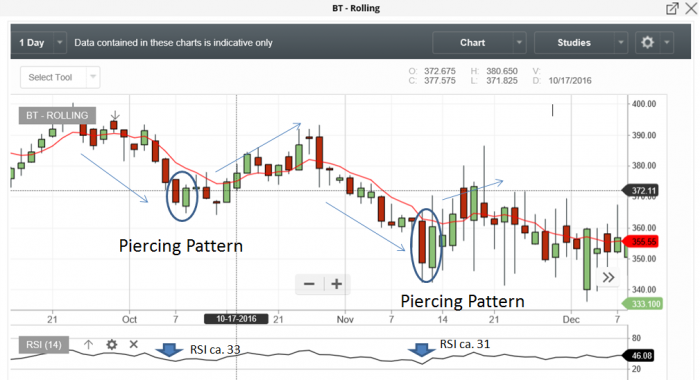Click the high value 380.650
Screen dimensions: 700x380
pos(502,71)
